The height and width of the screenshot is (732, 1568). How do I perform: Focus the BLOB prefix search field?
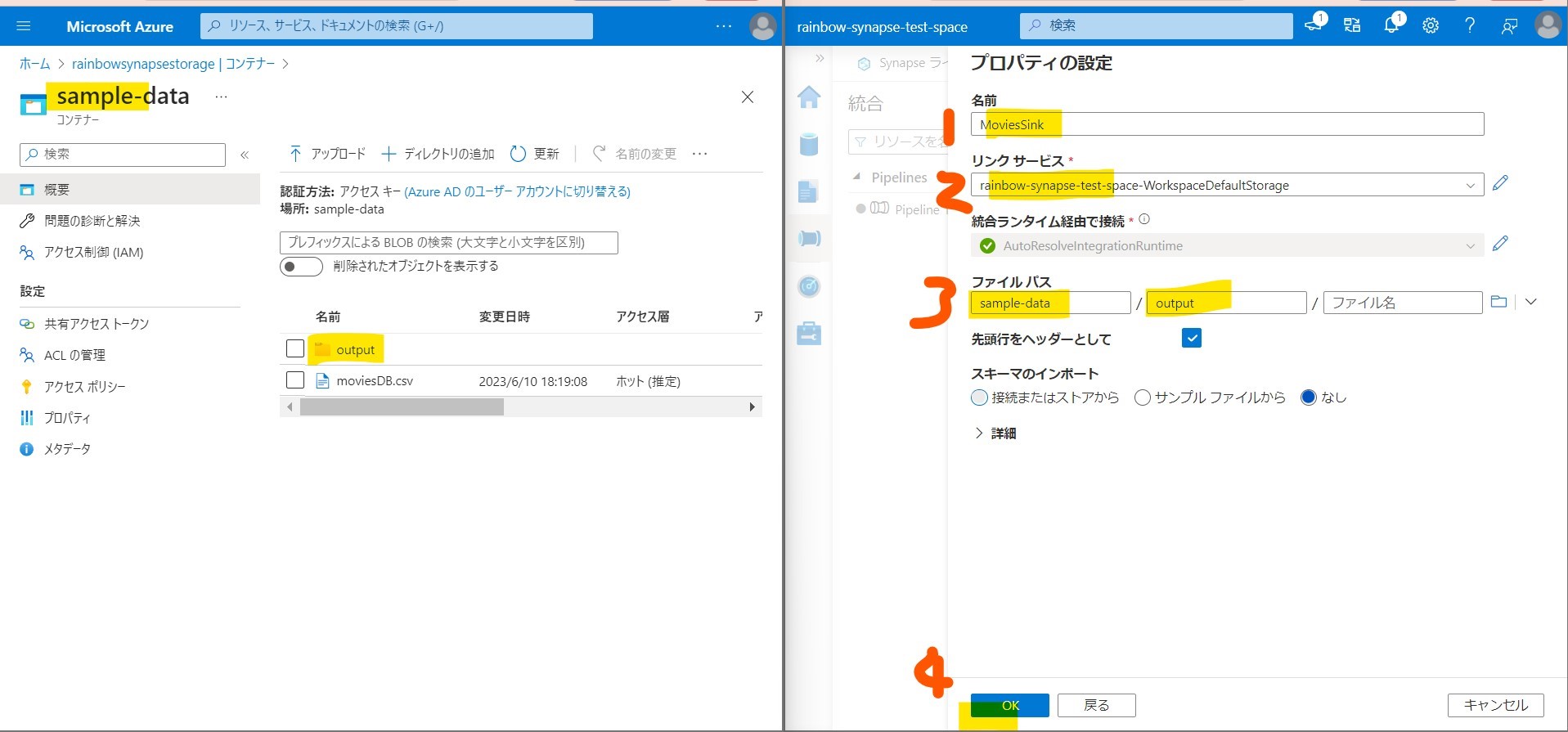[448, 243]
